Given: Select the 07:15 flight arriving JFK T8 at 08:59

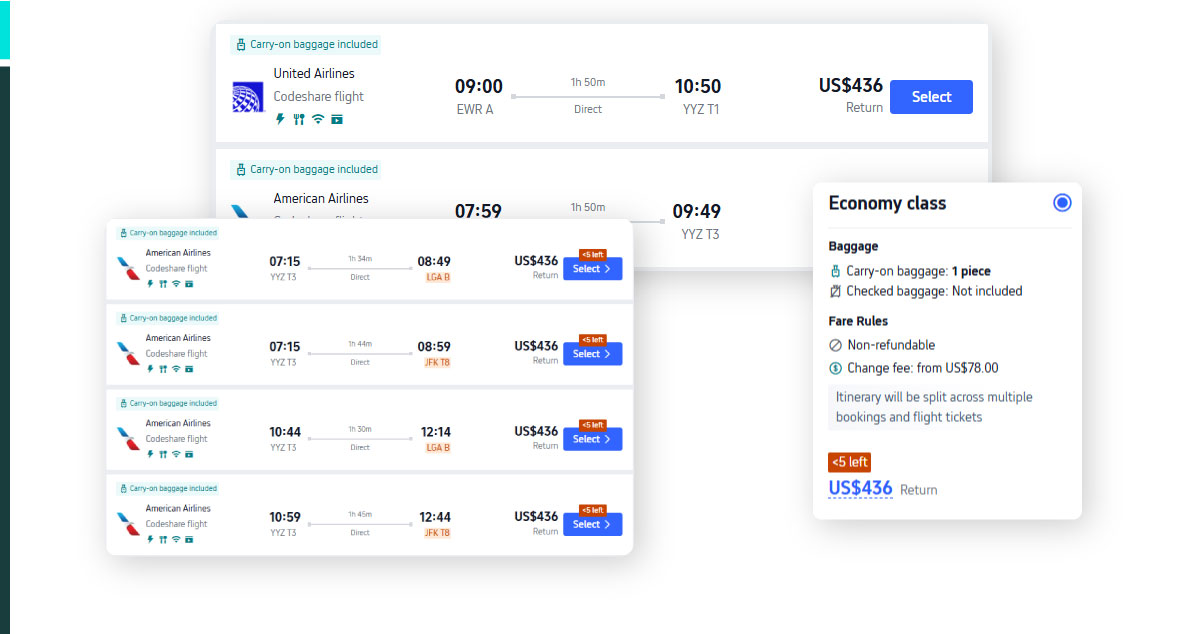Looking at the screenshot, I should (592, 354).
